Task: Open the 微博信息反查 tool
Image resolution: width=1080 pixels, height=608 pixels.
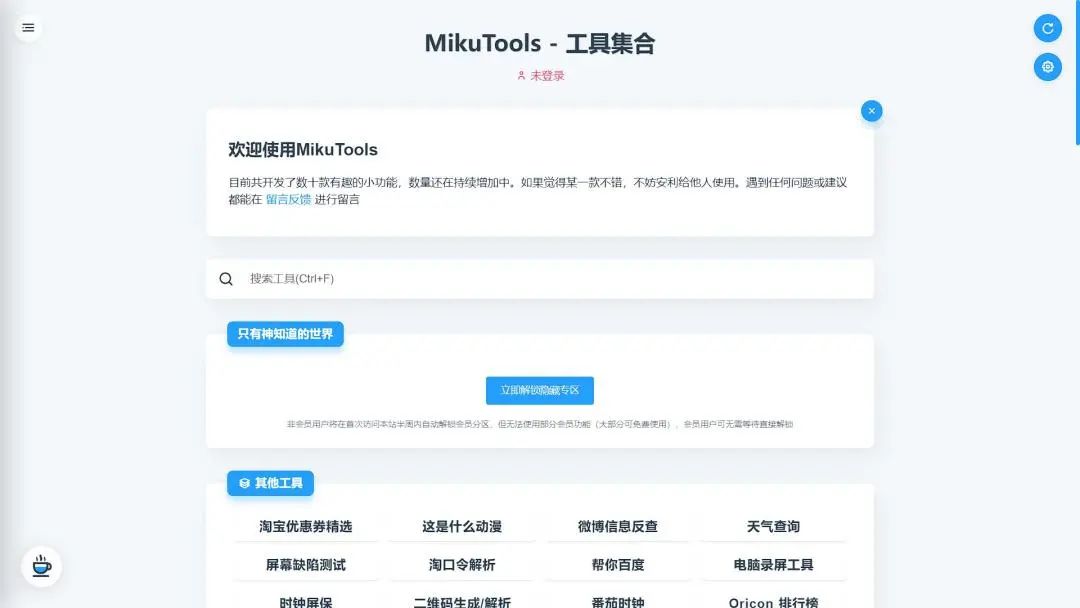Action: [618, 527]
